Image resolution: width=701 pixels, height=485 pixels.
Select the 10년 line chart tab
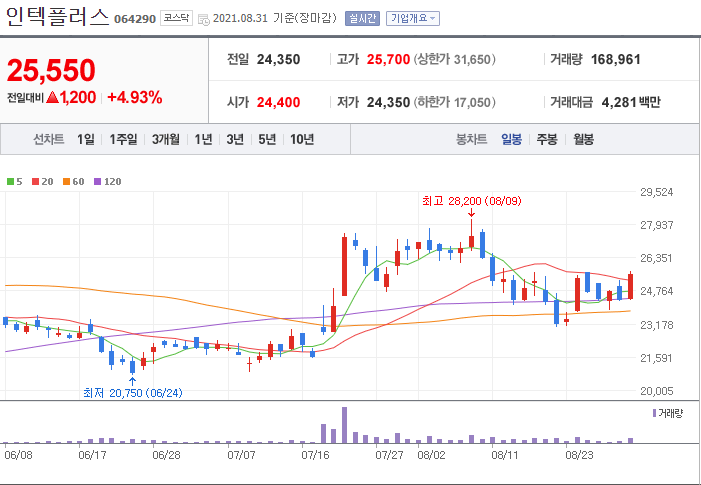point(302,139)
